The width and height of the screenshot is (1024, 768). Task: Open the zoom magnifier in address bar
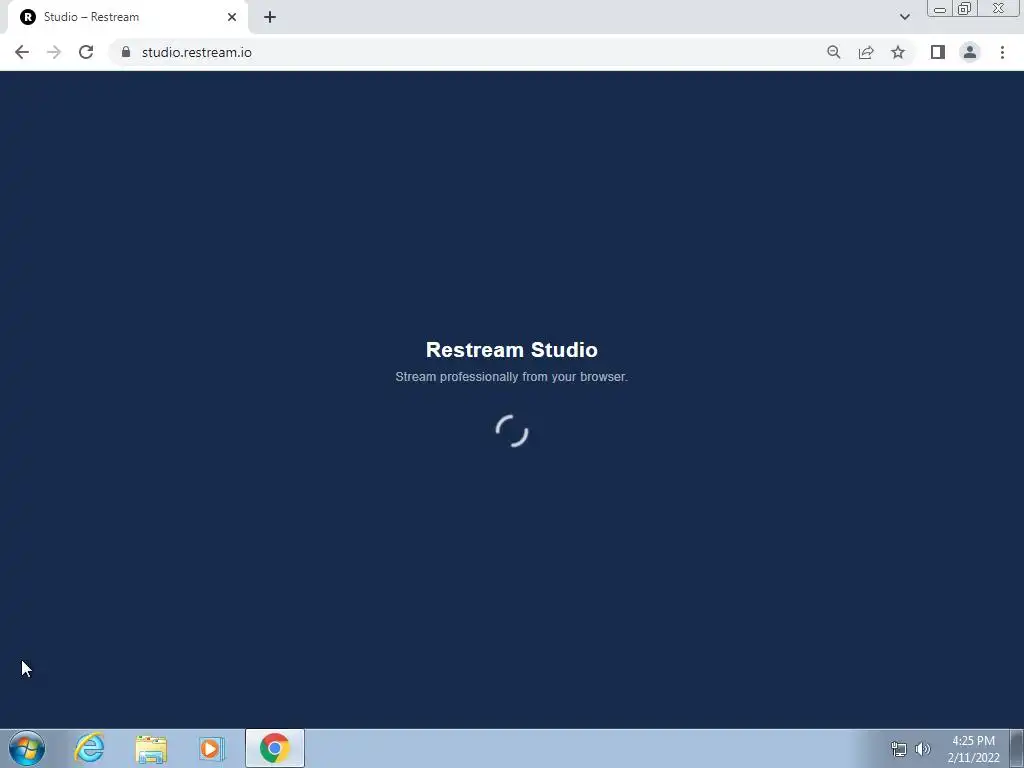(x=833, y=52)
